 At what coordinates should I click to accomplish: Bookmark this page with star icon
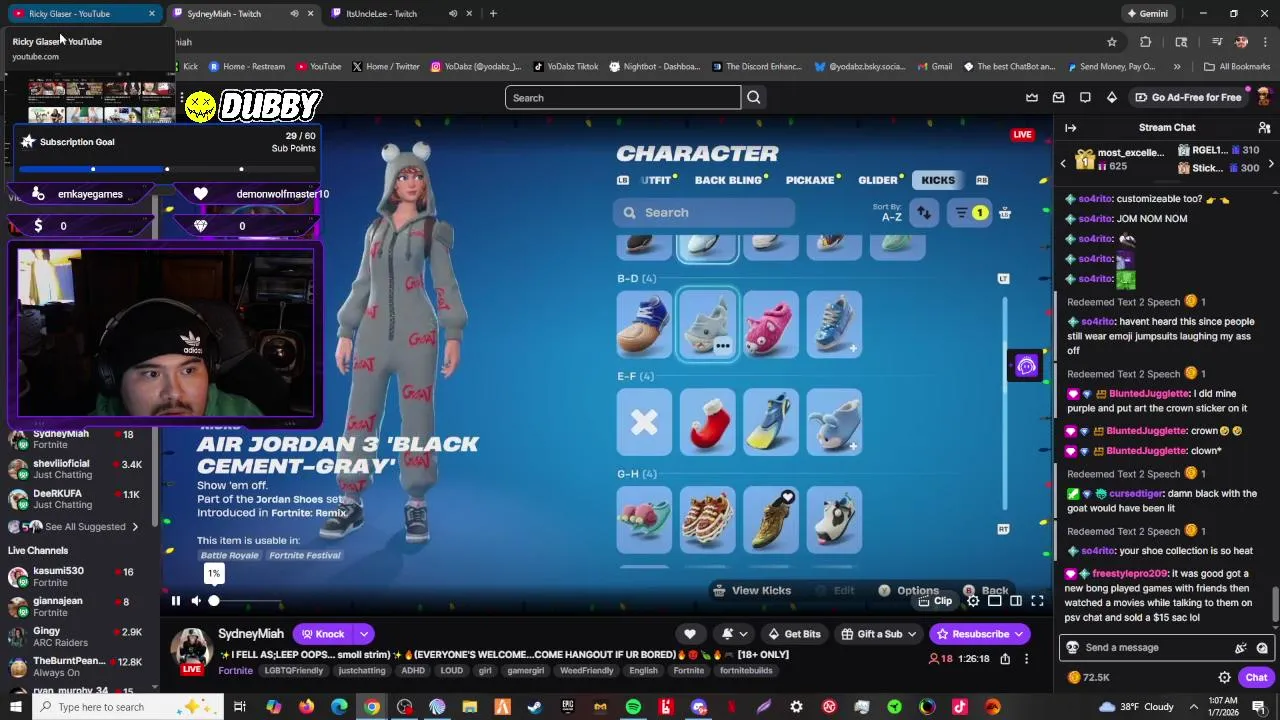tap(1111, 42)
